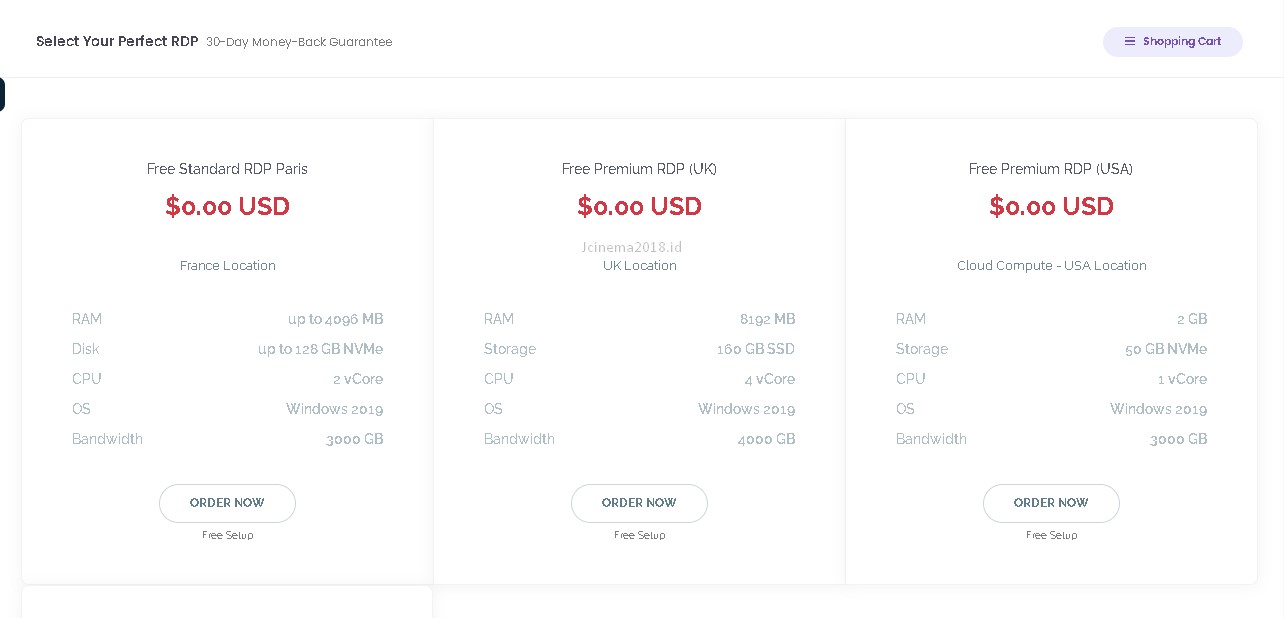Click the hamburger icon in Shopping Cart

click(1130, 42)
